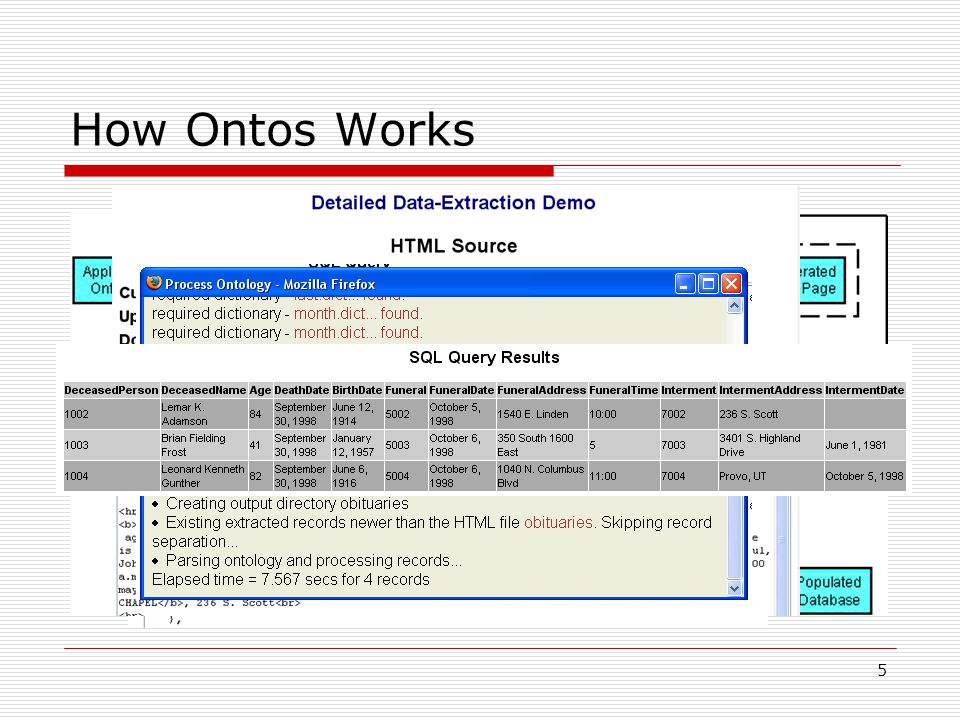Click scroll-up arrow in Process Ontology window

point(735,306)
